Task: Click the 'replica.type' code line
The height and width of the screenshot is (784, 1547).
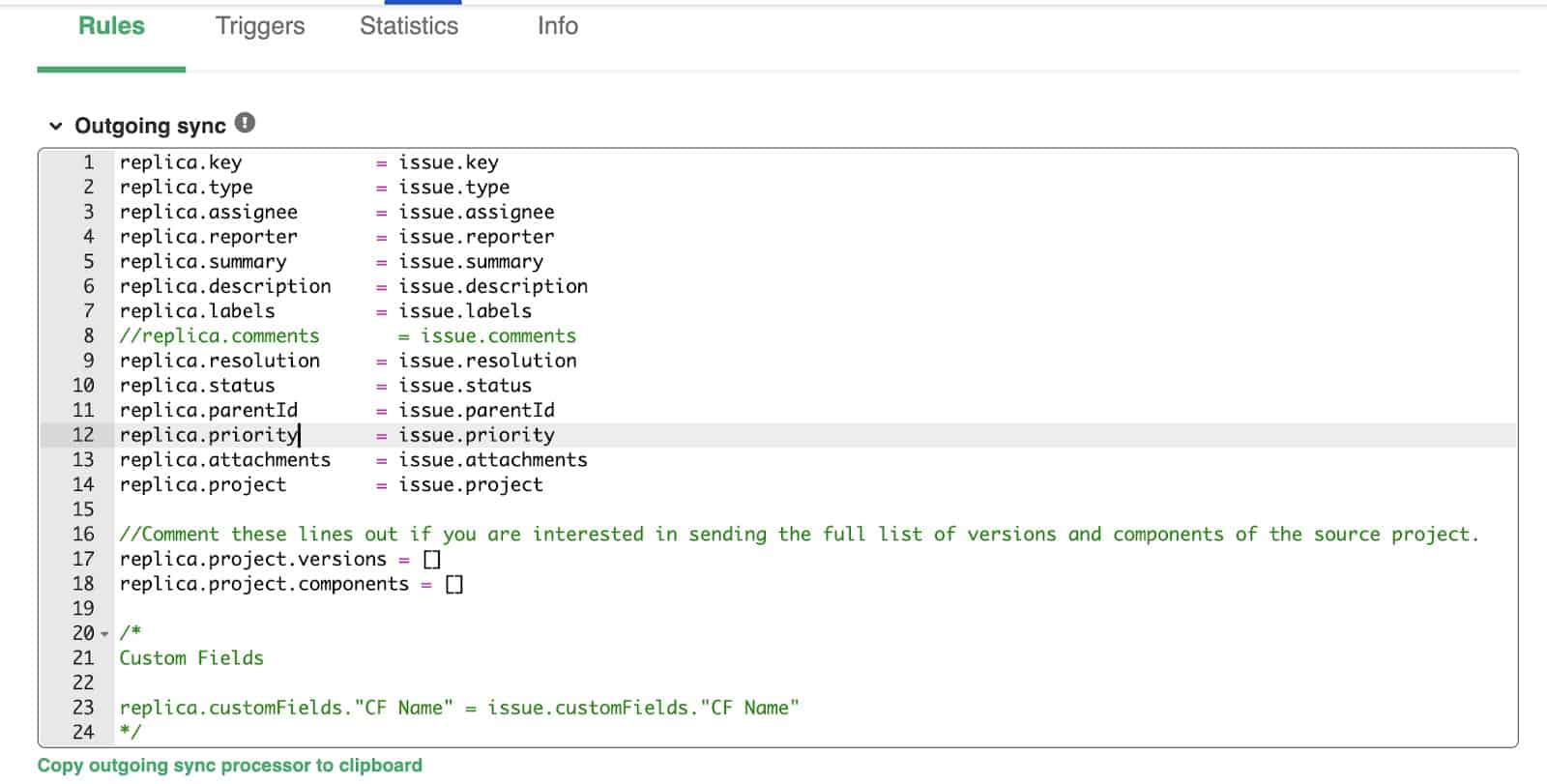Action: [314, 188]
